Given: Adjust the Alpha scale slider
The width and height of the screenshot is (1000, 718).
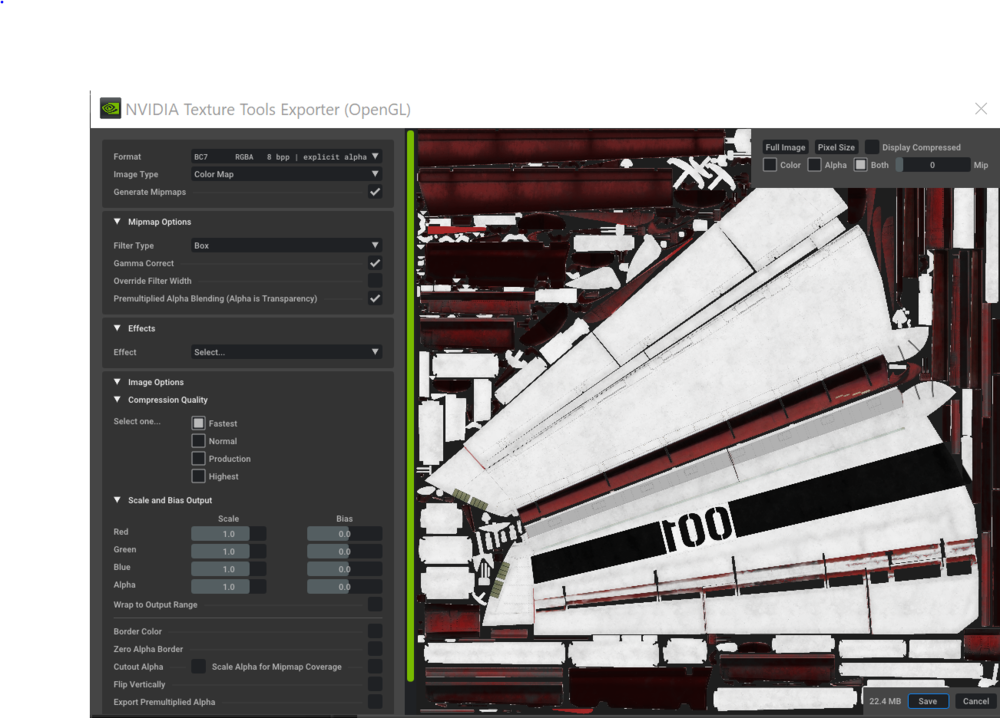Looking at the screenshot, I should click(x=229, y=587).
